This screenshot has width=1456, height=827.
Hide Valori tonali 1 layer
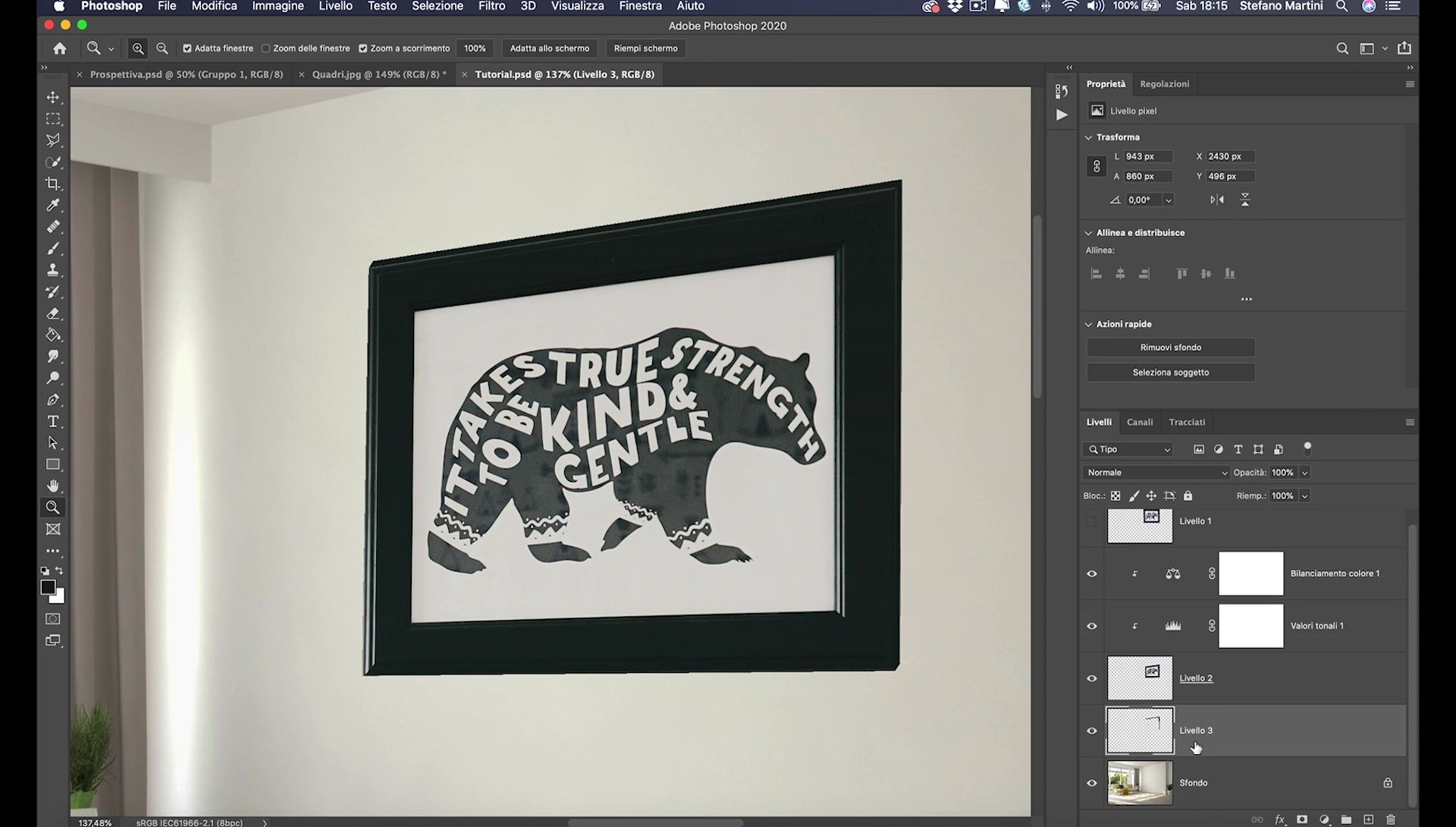[x=1092, y=626]
